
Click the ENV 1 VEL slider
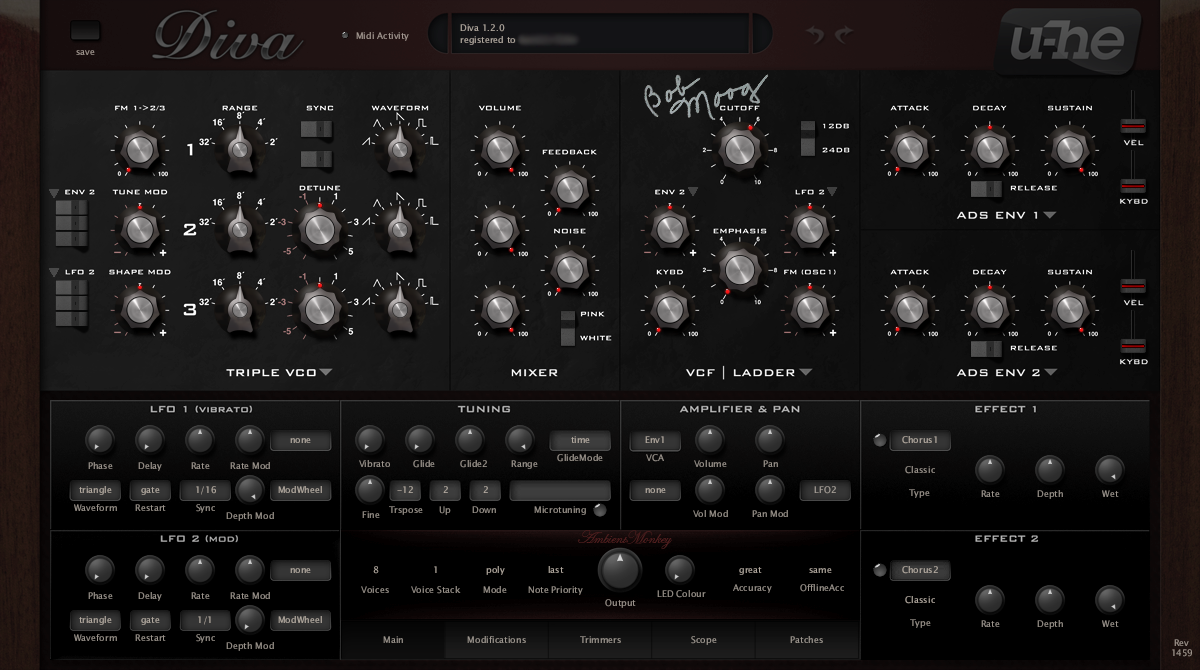click(1132, 125)
